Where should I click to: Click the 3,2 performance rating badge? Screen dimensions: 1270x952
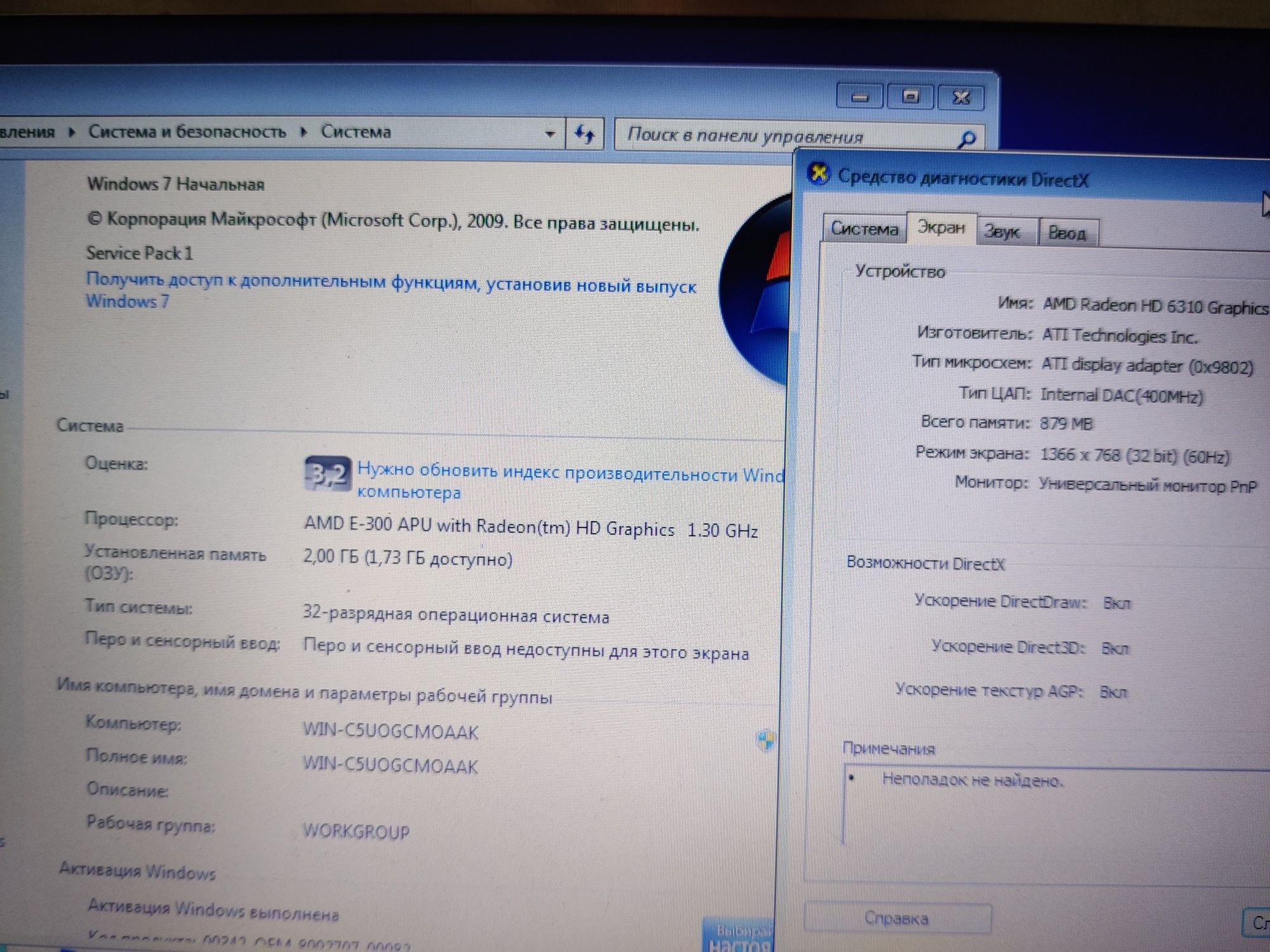pos(327,473)
